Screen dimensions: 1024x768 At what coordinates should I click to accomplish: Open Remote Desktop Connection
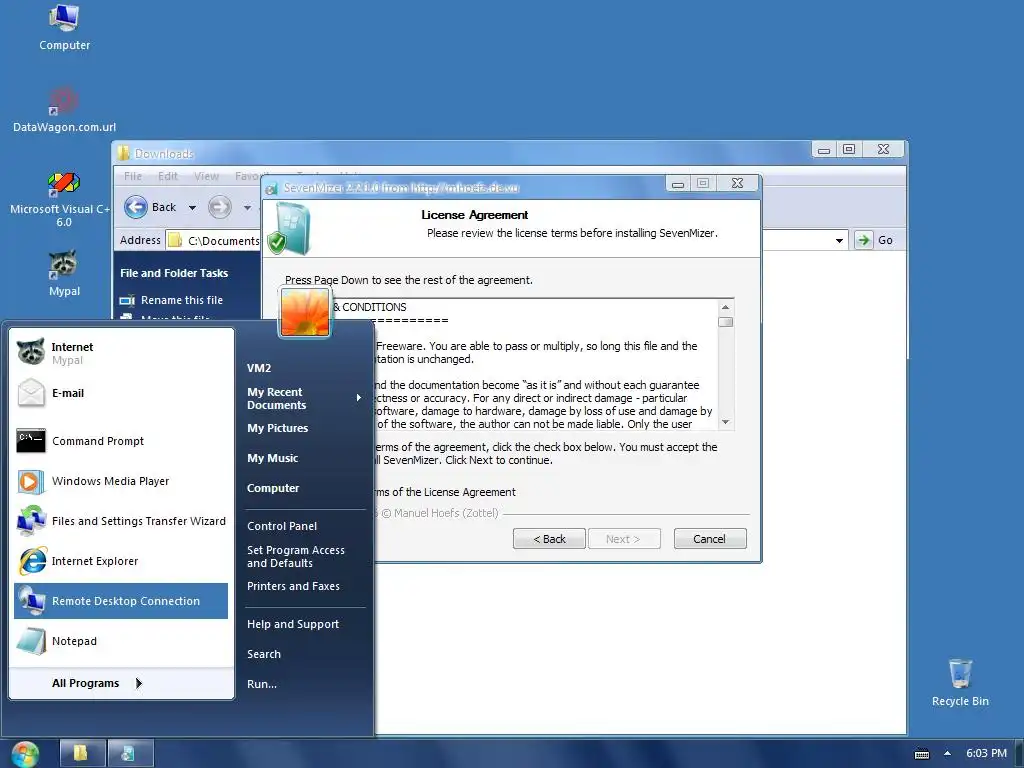(121, 601)
